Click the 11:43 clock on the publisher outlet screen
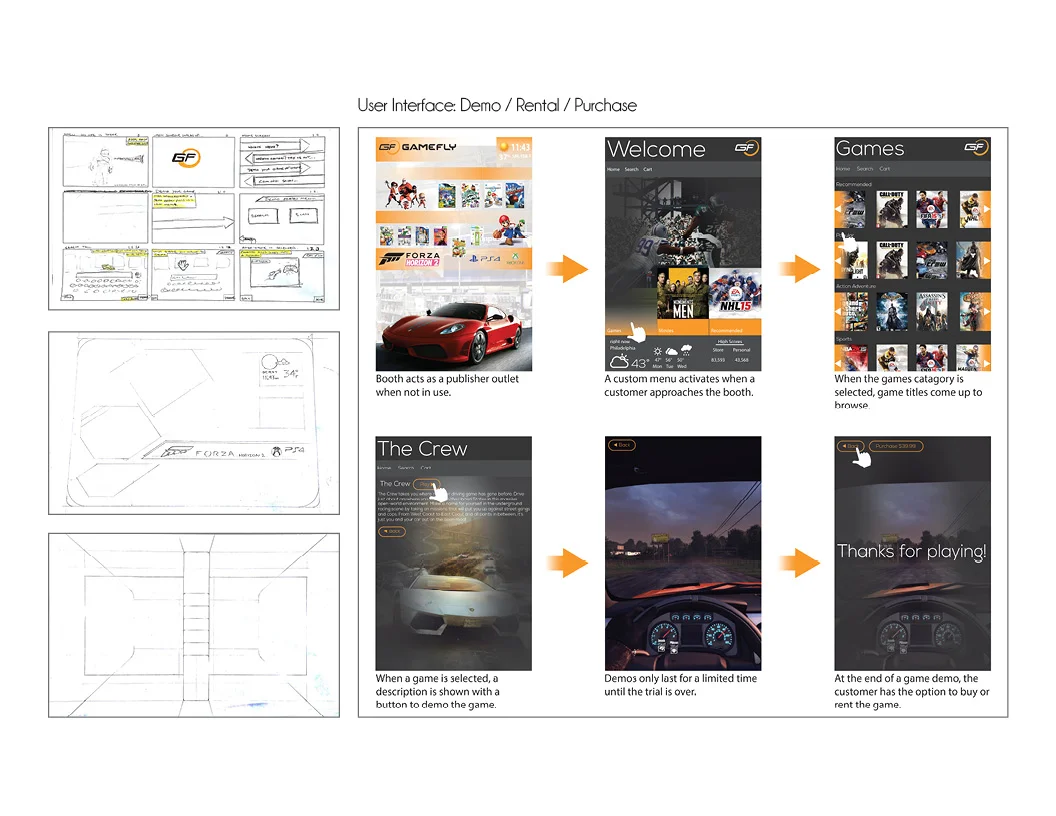Image resolution: width=1056 pixels, height=816 pixels. 521,147
